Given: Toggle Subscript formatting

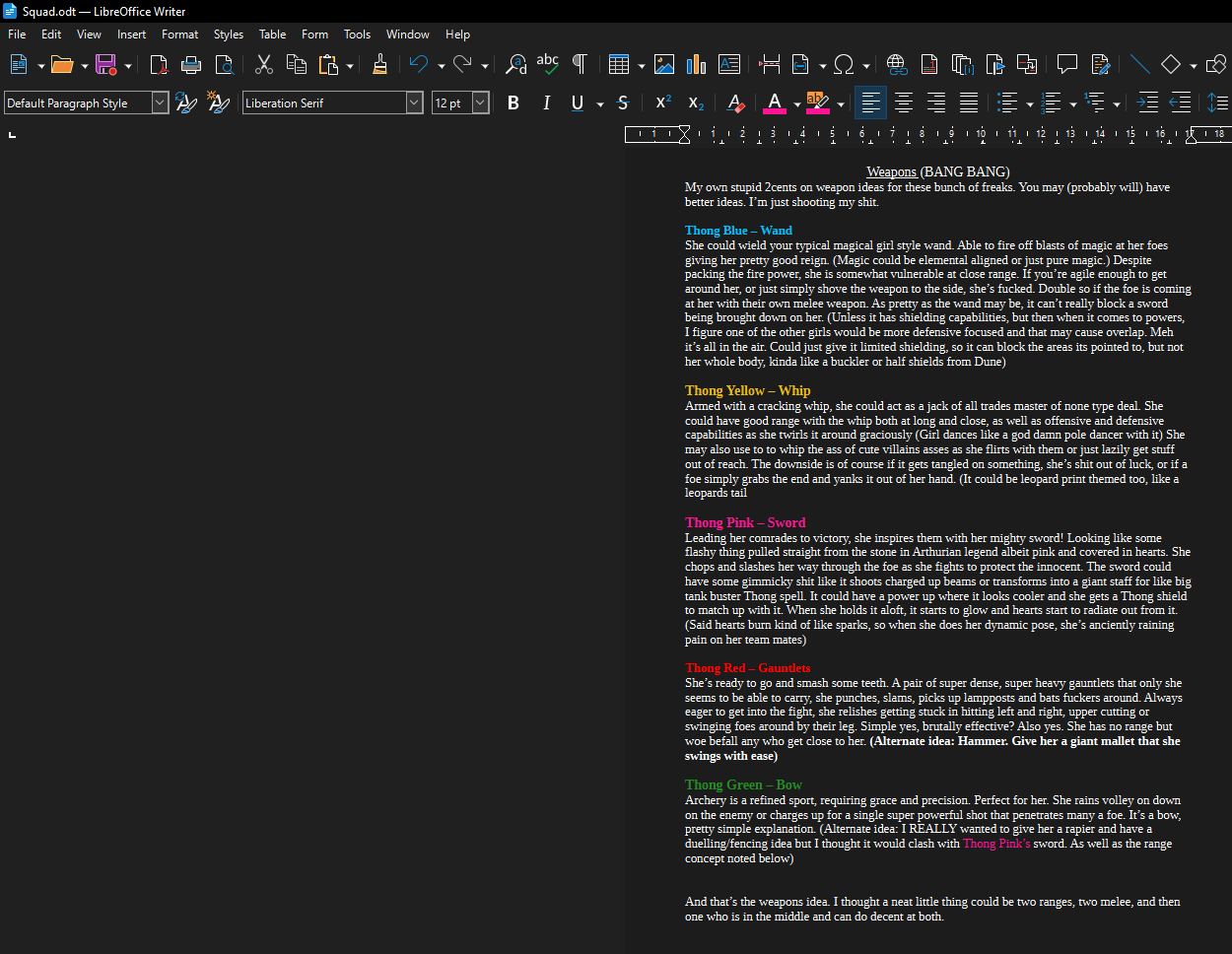Looking at the screenshot, I should click(696, 102).
